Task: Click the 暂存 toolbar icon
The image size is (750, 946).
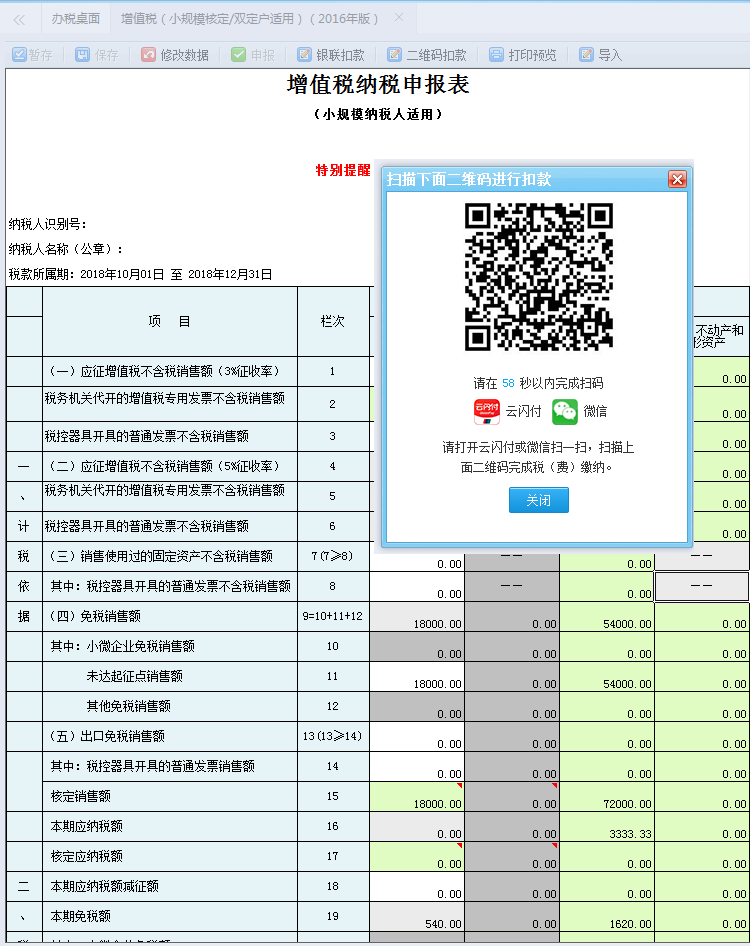Action: (19, 55)
